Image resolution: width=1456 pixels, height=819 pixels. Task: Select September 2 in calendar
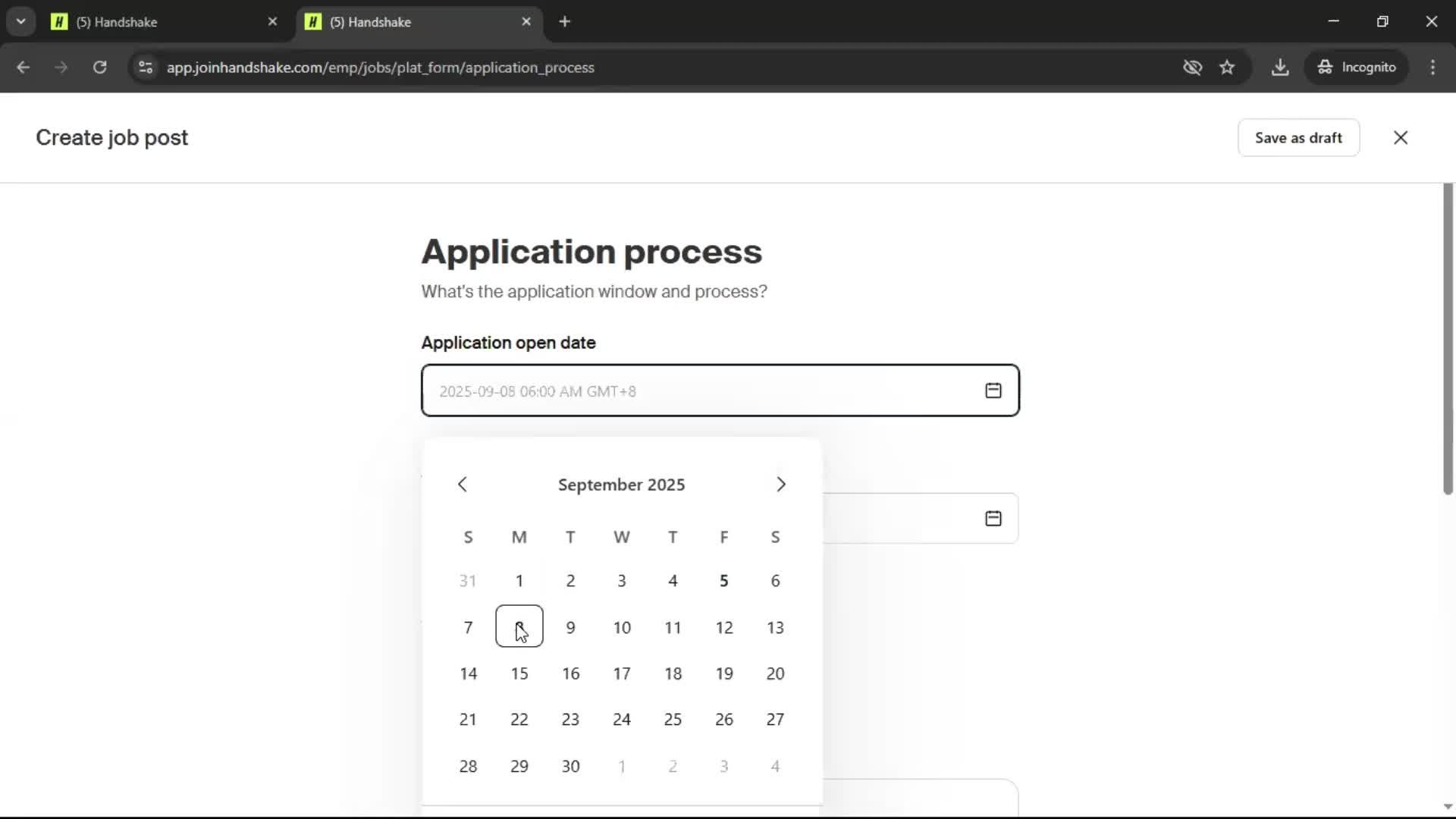[x=570, y=581]
